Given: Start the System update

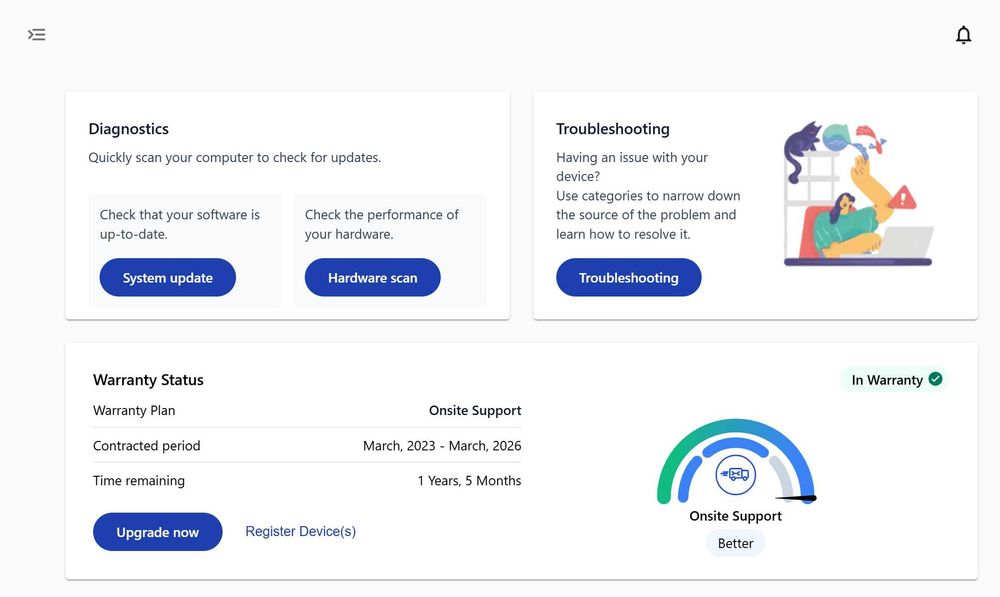Looking at the screenshot, I should [167, 278].
